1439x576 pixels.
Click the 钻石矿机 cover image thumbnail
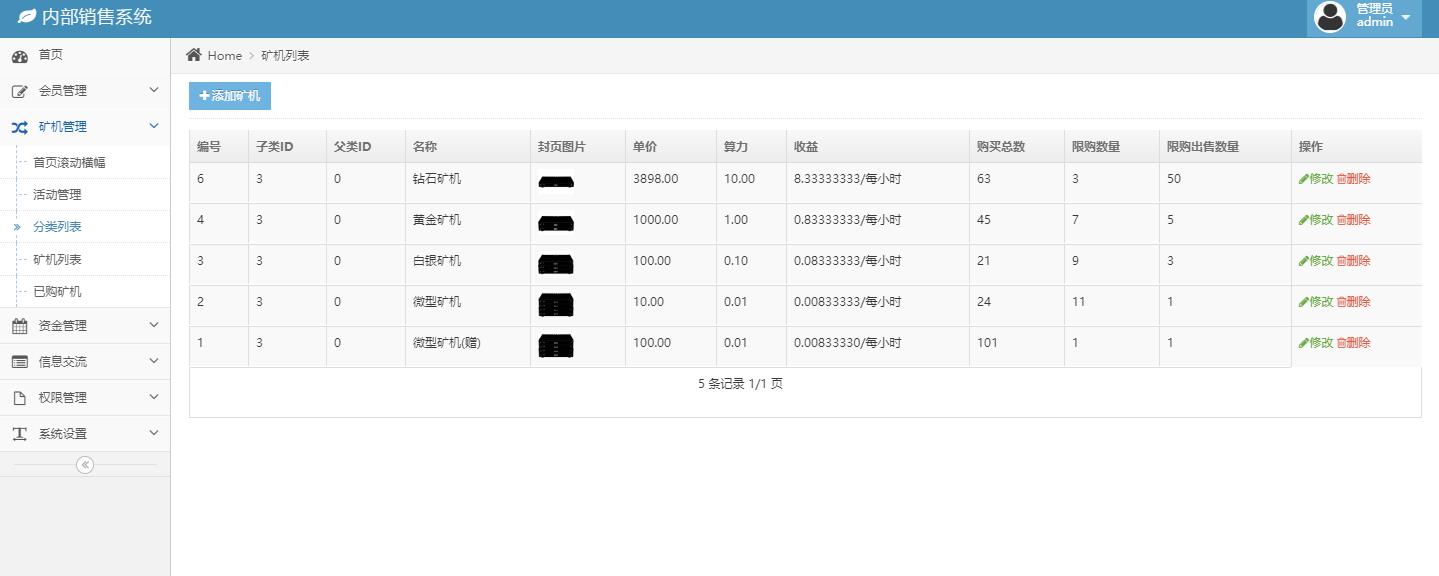(556, 181)
